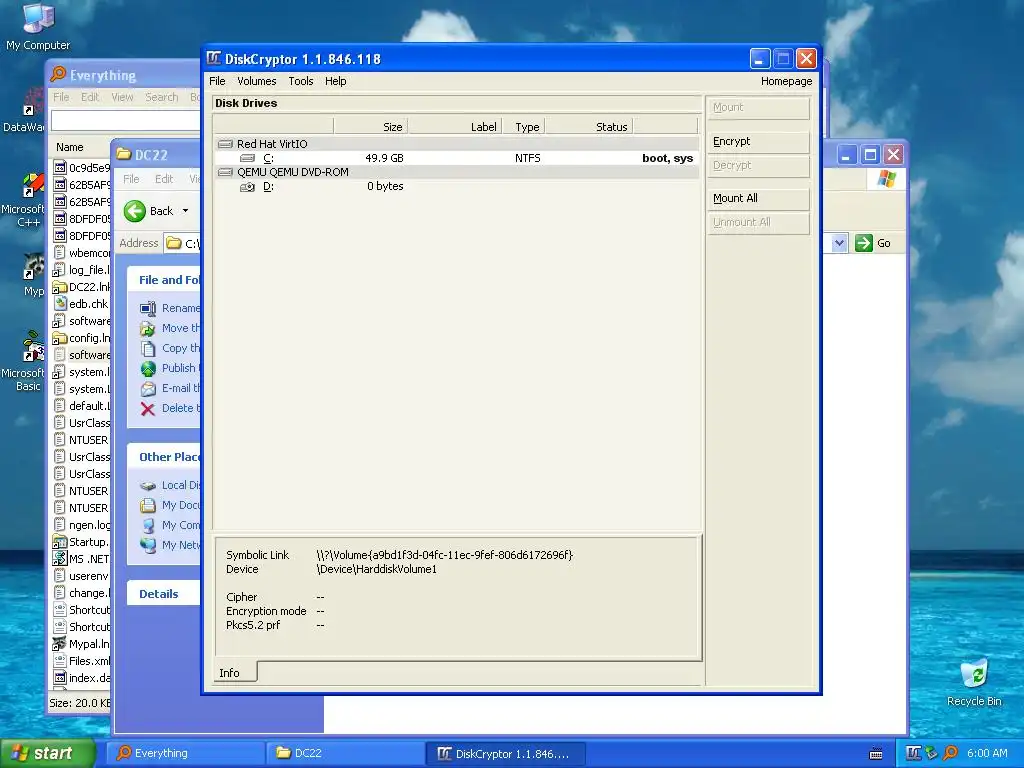Open the Edit menu in Everything window

click(90, 97)
